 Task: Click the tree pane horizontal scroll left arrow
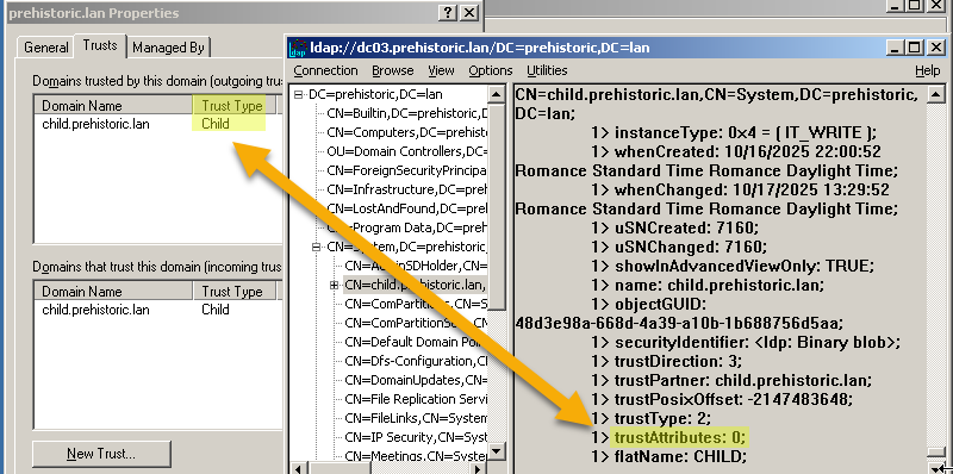click(298, 469)
